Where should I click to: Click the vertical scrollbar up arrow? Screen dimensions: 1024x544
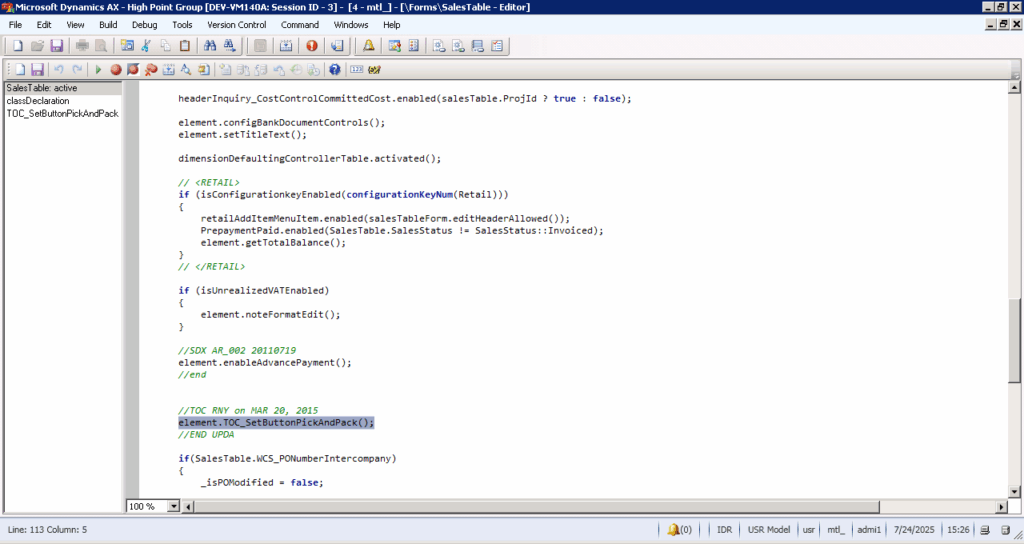[x=1014, y=87]
